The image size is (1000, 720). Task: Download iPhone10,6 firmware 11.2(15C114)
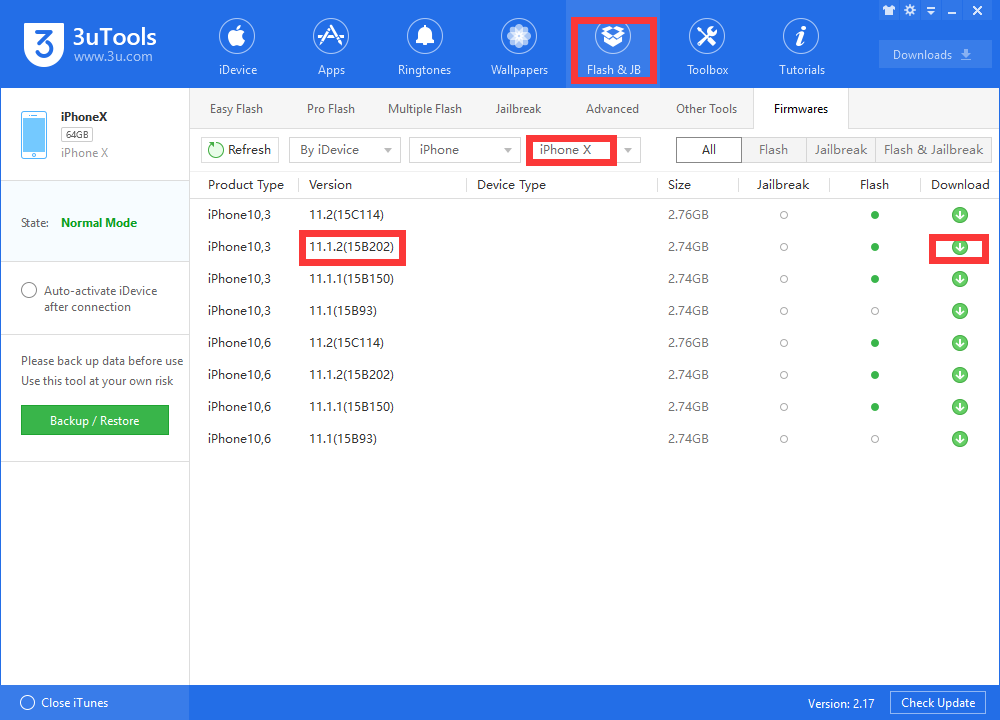coord(960,342)
